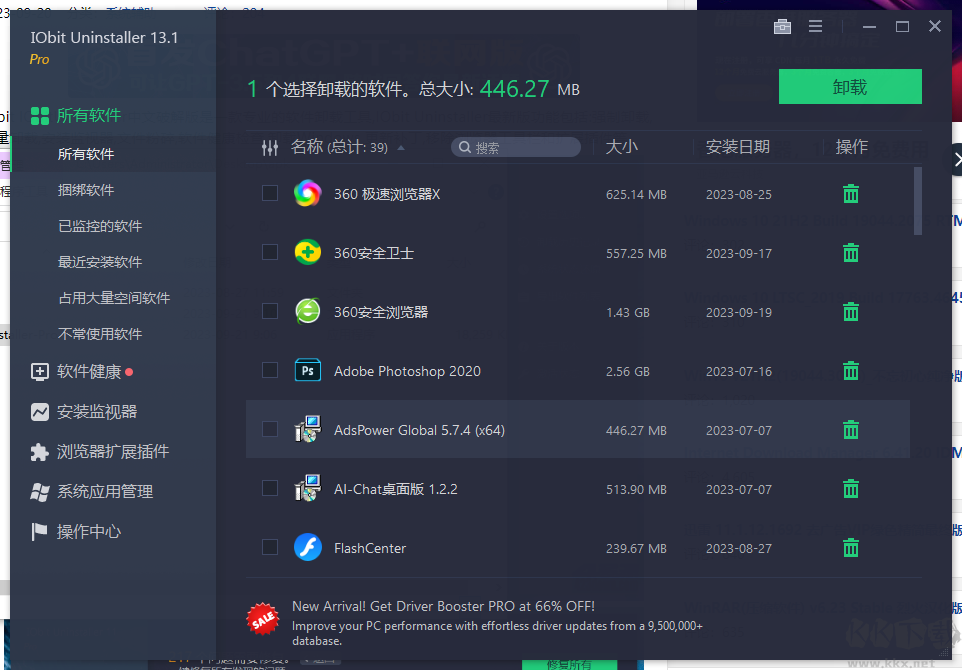Open the toolbox briefcase icon
Image resolution: width=962 pixels, height=670 pixels.
782,26
